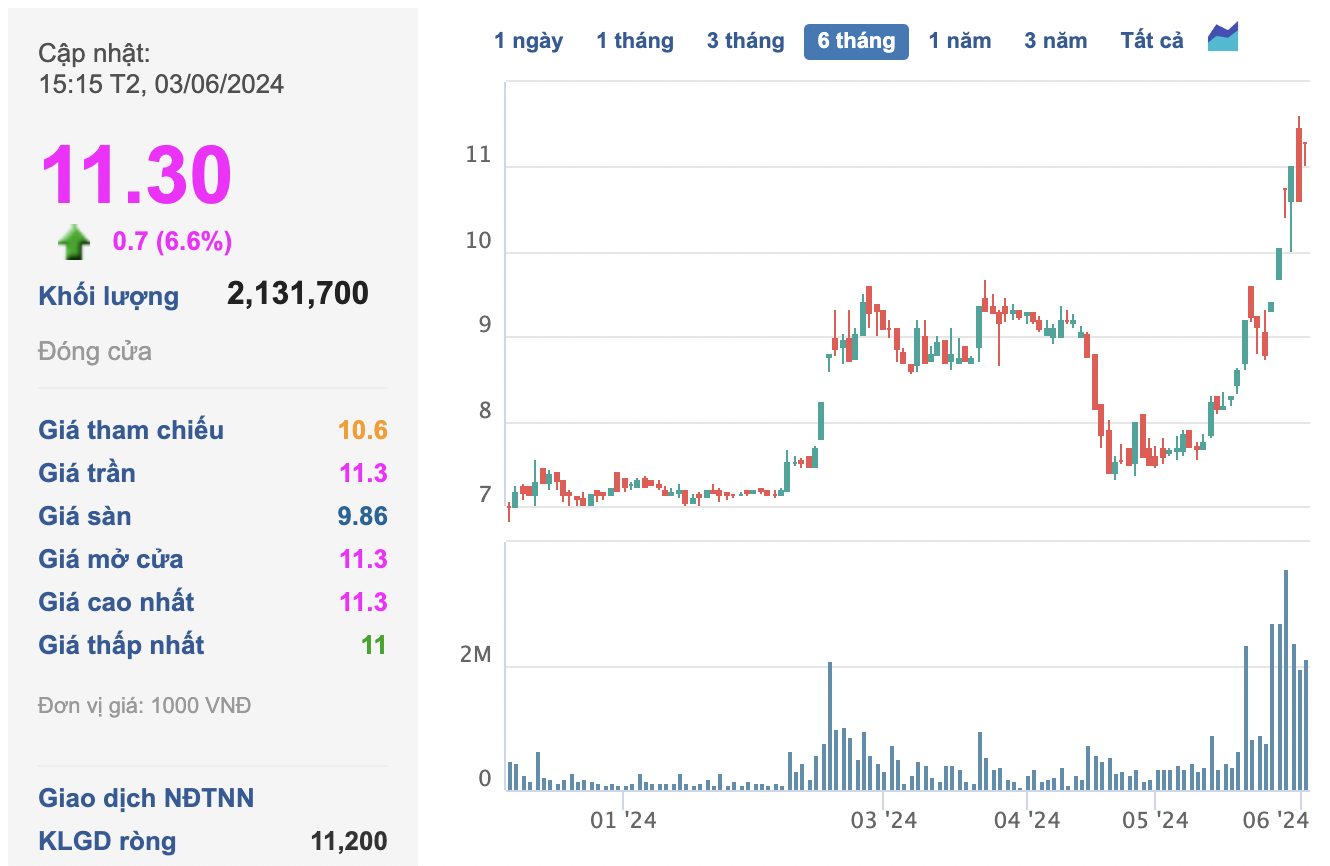The width and height of the screenshot is (1330, 866).
Task: Select the Giá cao nhất label
Action: point(116,602)
